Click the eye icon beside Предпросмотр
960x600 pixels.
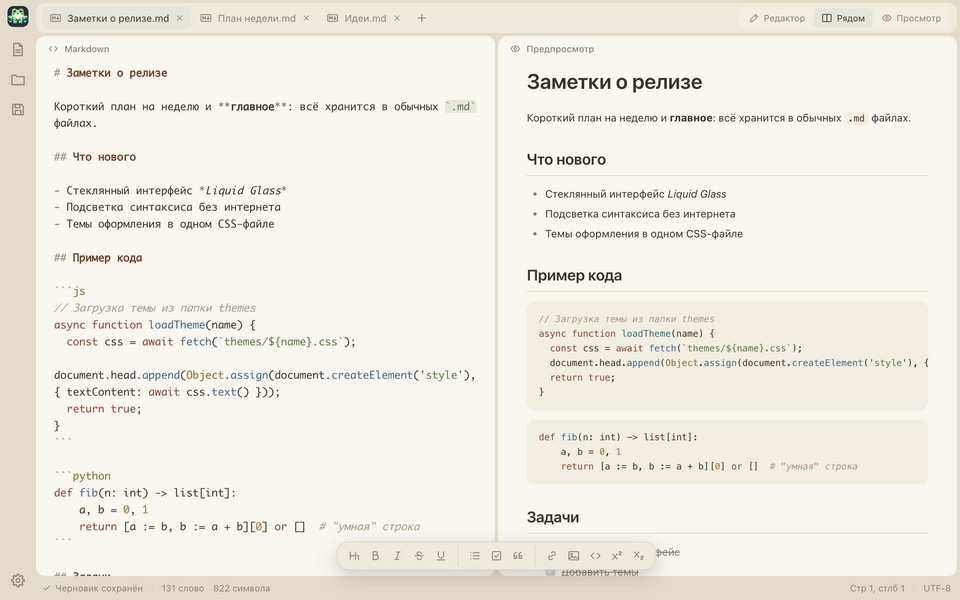(x=515, y=49)
